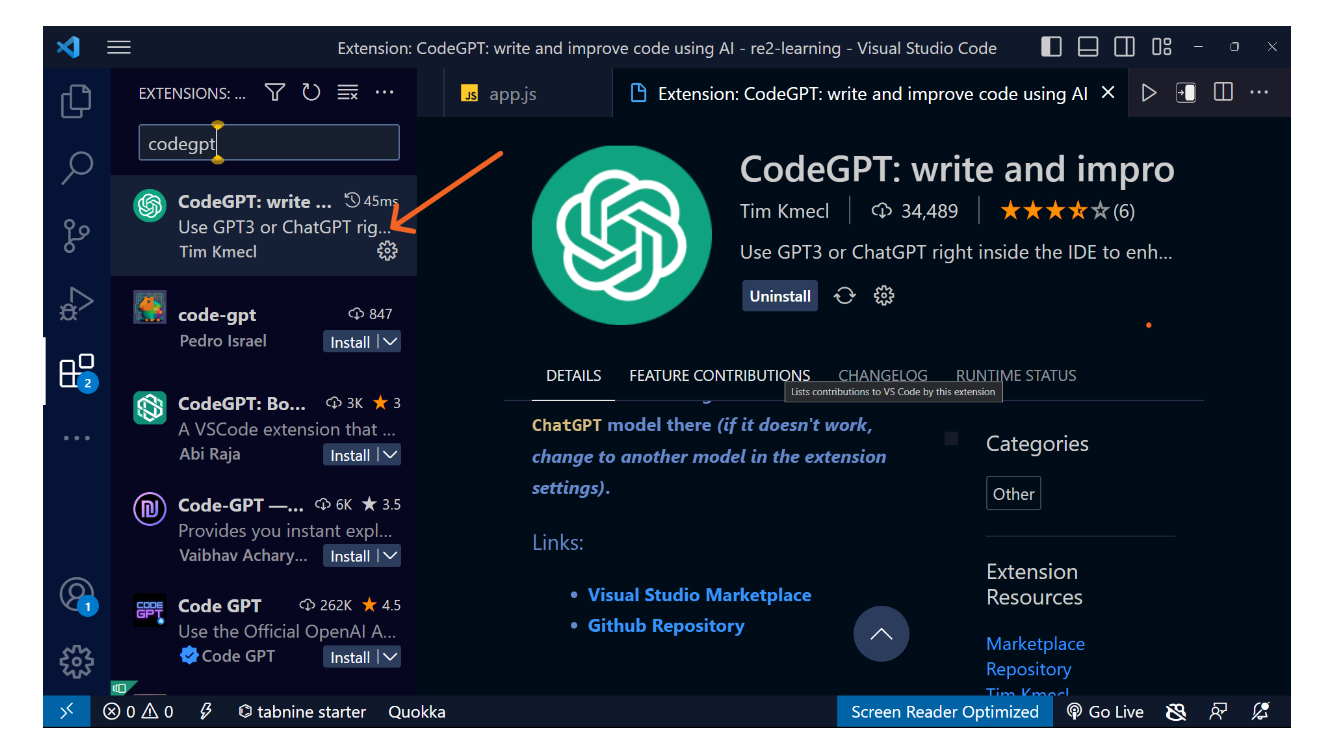Open install dropdown arrow for code-gpt

[391, 342]
